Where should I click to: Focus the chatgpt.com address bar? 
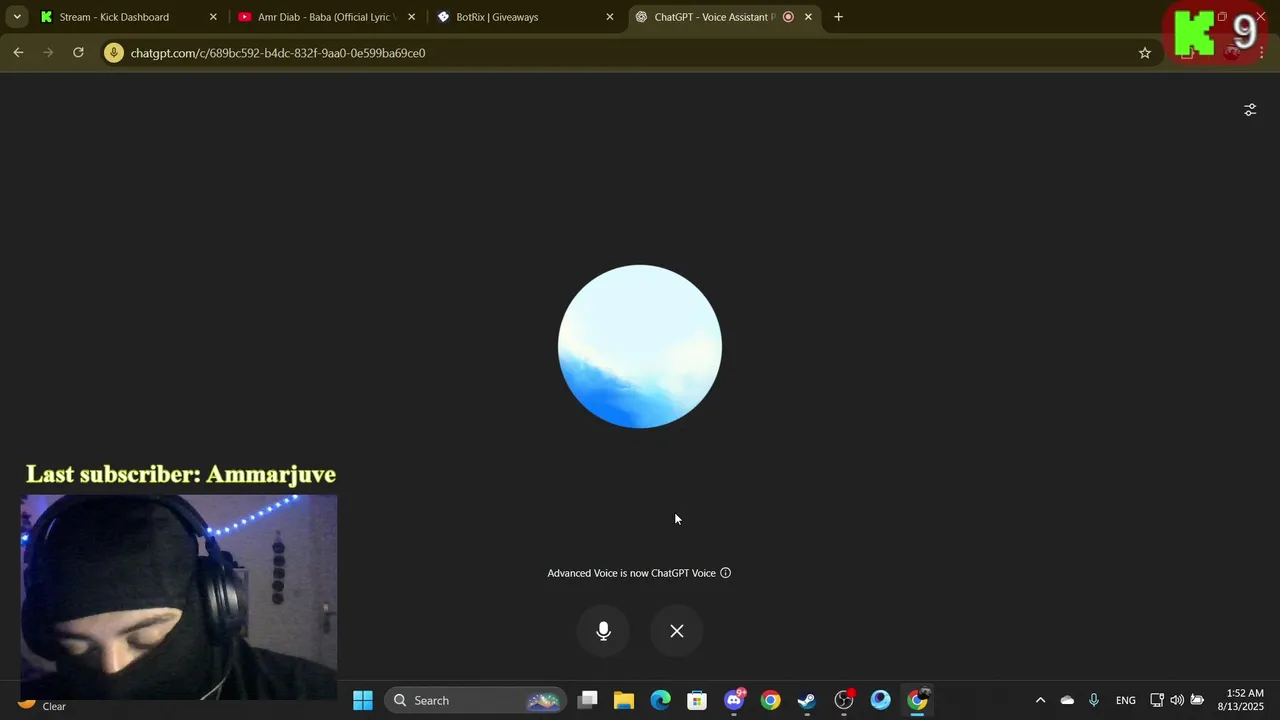click(x=630, y=53)
